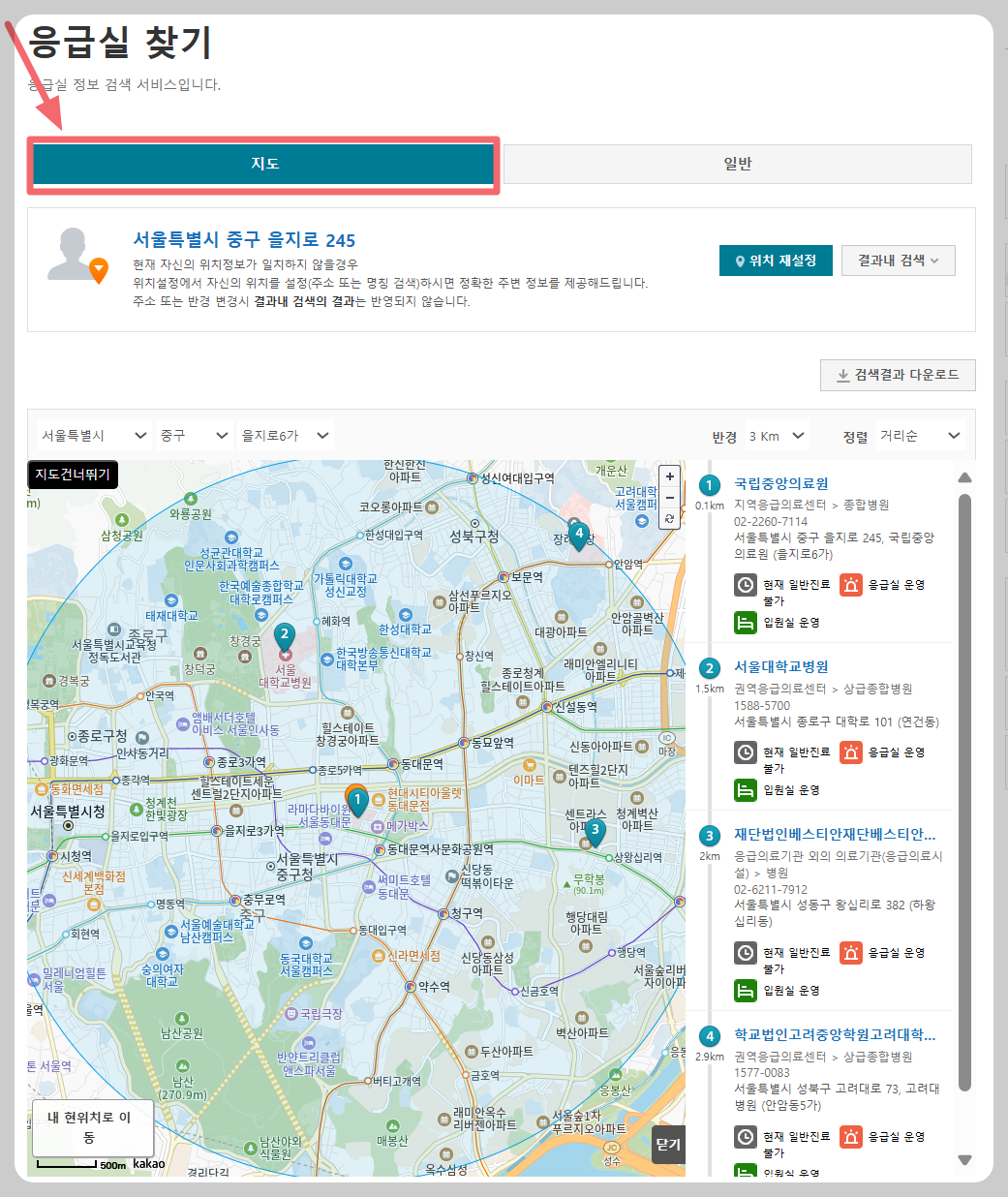Select map marker number 3 near 상왕십리역
1008x1197 pixels.
point(595,831)
